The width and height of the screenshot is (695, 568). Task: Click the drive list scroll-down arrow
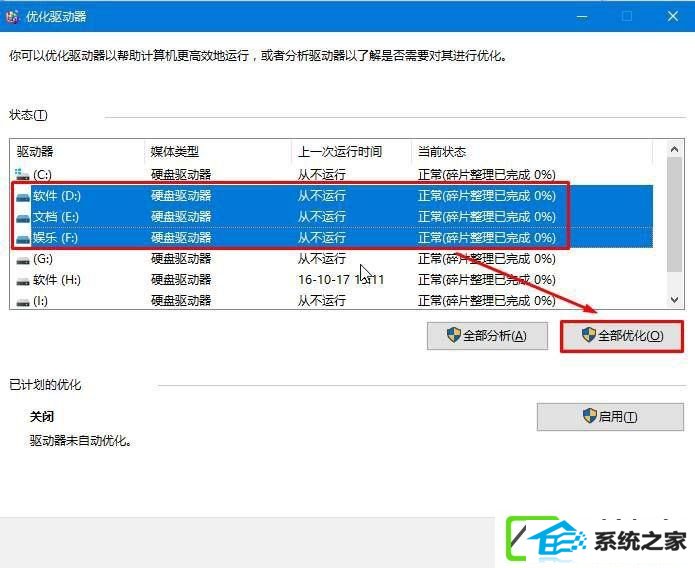pos(675,300)
